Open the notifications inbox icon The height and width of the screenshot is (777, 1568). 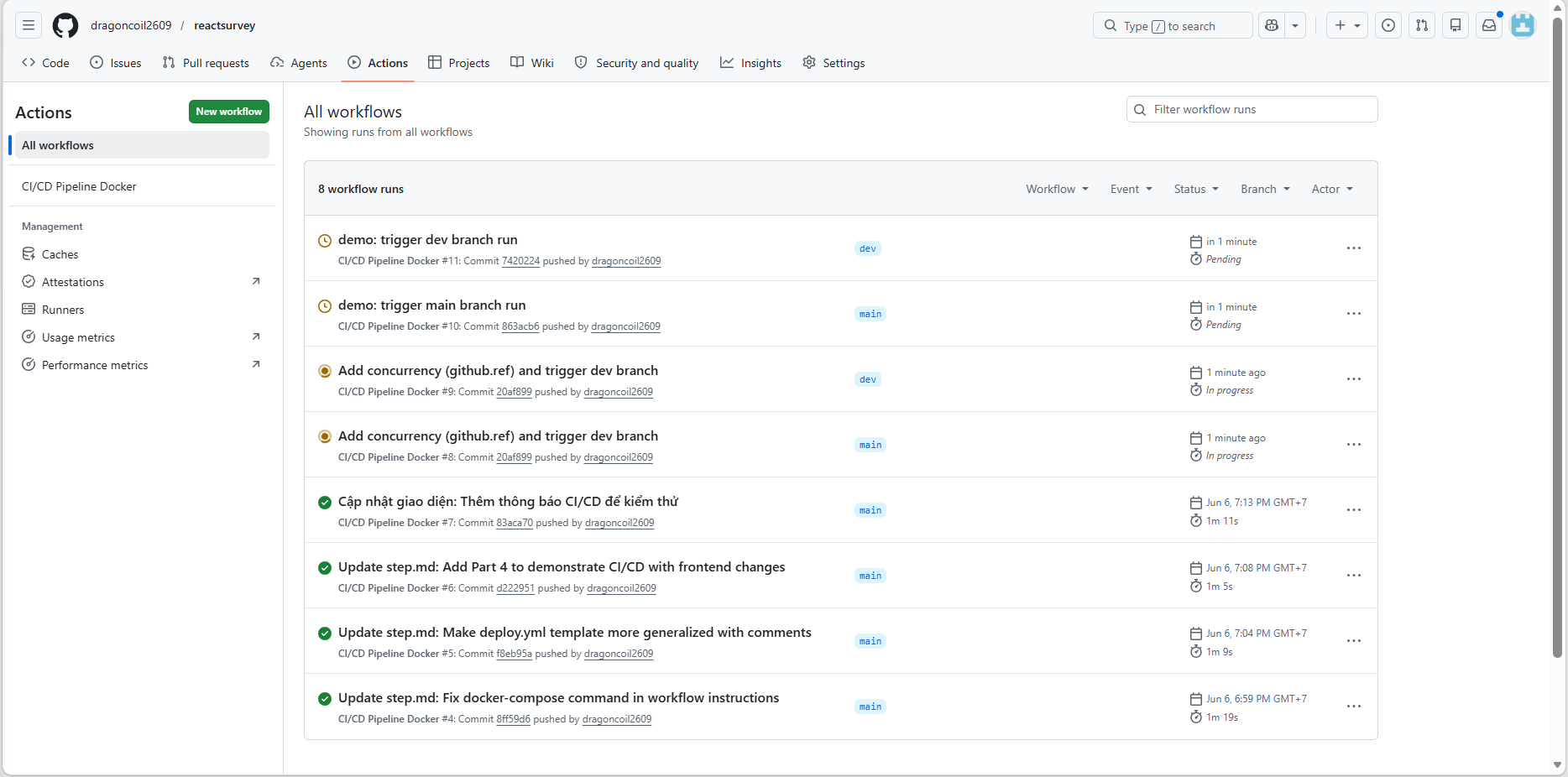1489,25
